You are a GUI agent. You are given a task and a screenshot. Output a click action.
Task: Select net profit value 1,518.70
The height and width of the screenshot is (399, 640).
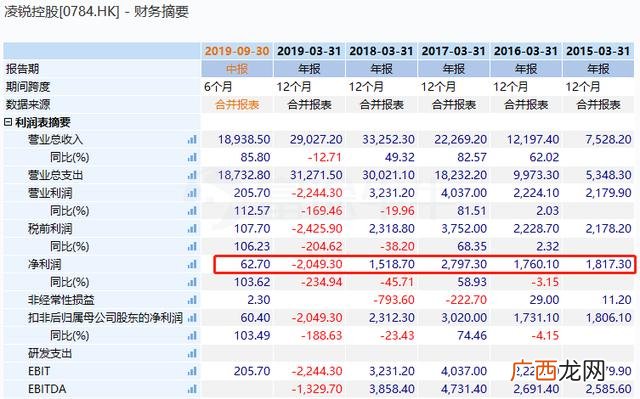click(392, 264)
